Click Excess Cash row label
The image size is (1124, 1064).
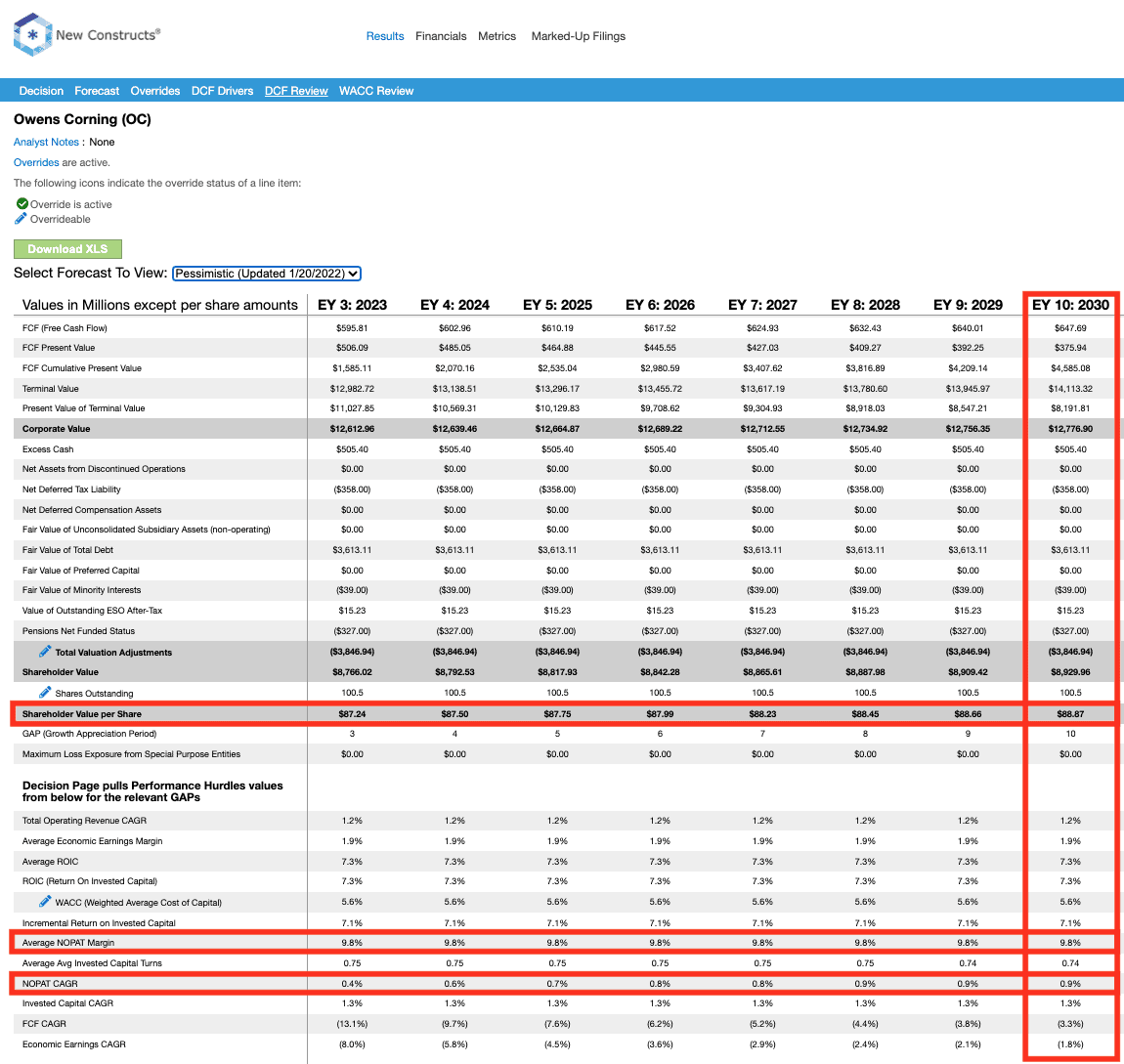(x=47, y=449)
